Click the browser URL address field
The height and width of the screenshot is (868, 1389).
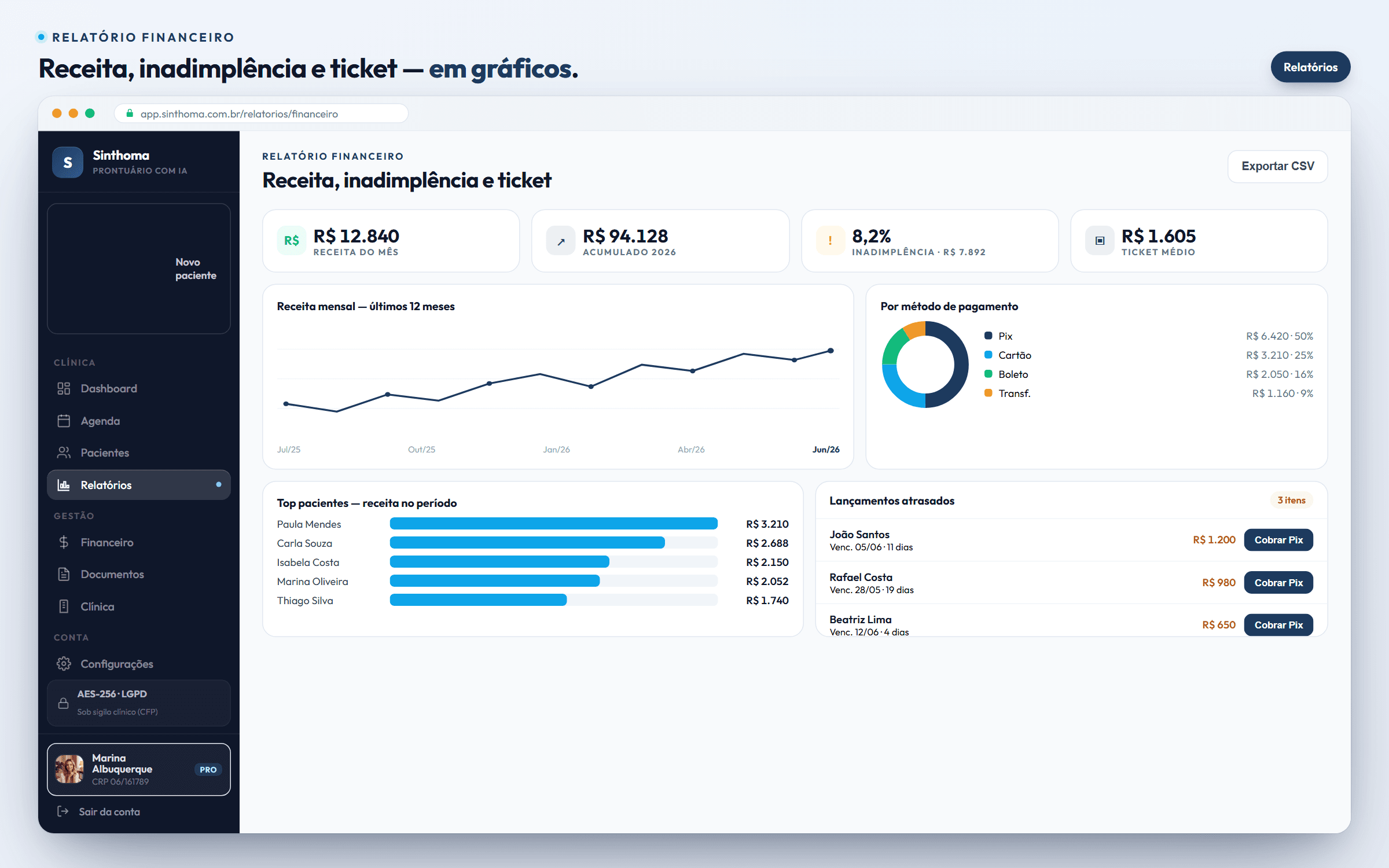coord(262,113)
